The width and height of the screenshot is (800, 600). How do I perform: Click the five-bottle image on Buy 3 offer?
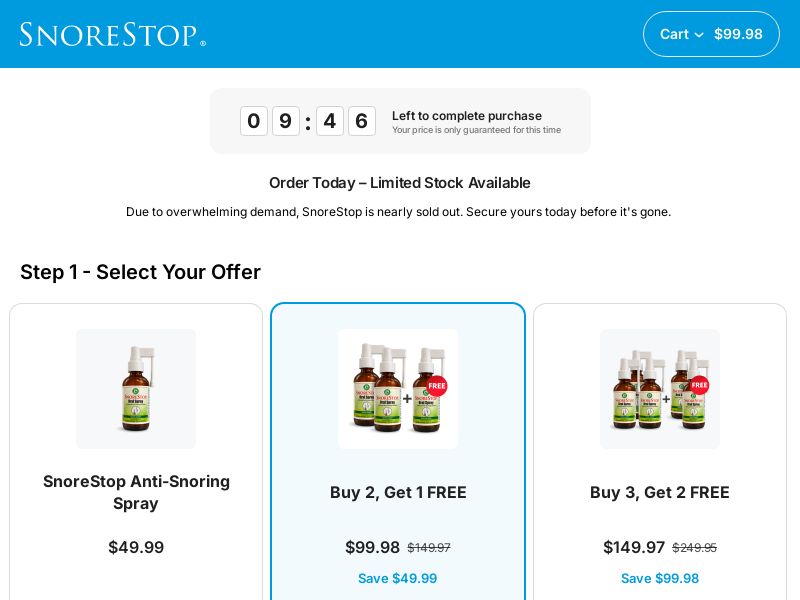click(660, 389)
